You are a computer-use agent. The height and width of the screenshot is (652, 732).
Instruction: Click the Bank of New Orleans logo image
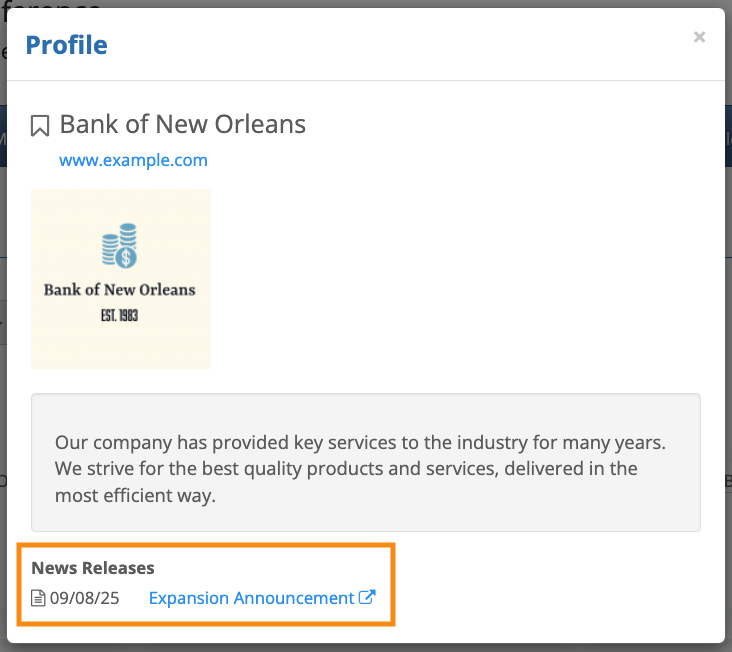(121, 279)
